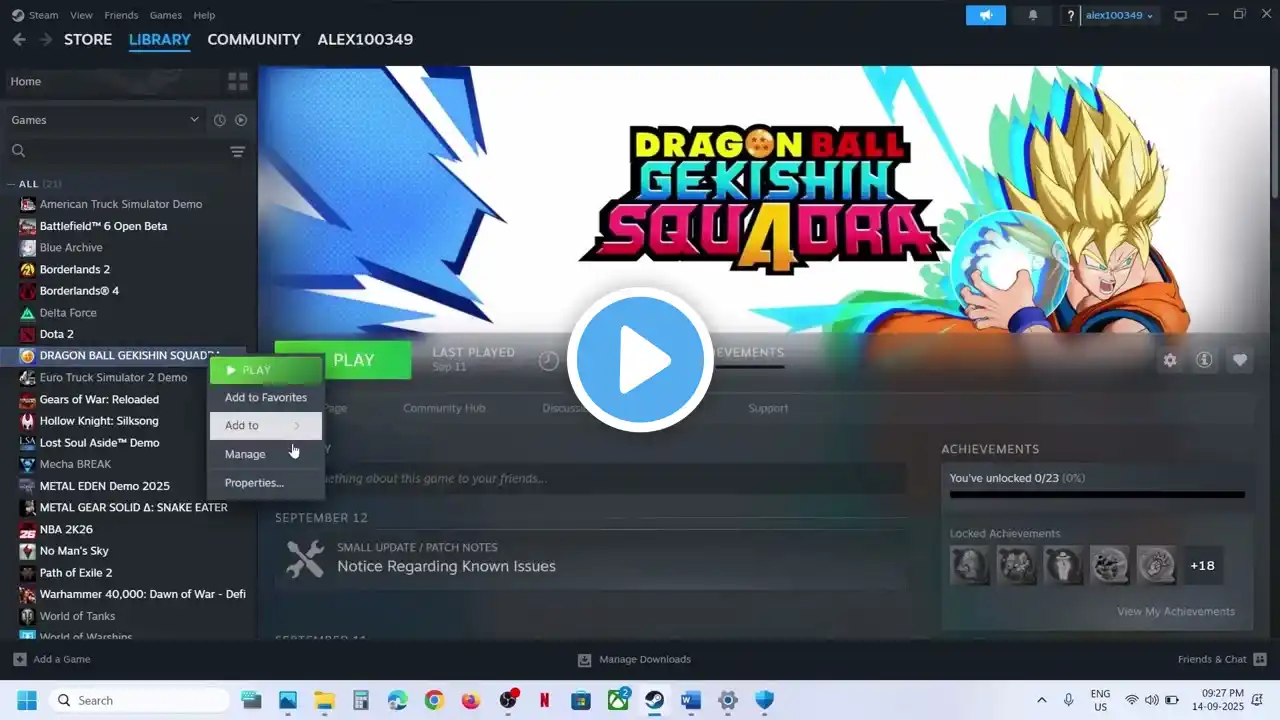Viewport: 1280px width, 720px height.
Task: Open the View menu
Action: coord(81,15)
